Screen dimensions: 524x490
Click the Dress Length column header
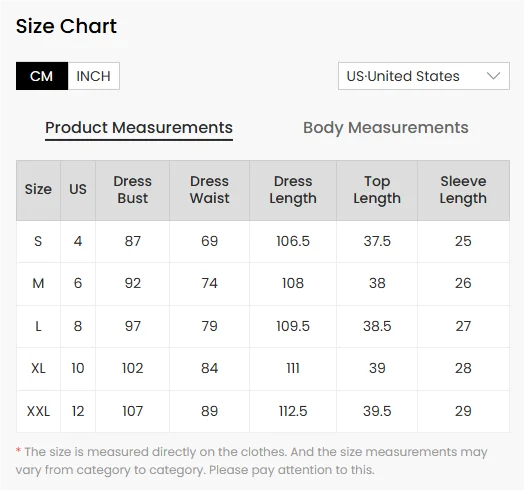(x=293, y=190)
